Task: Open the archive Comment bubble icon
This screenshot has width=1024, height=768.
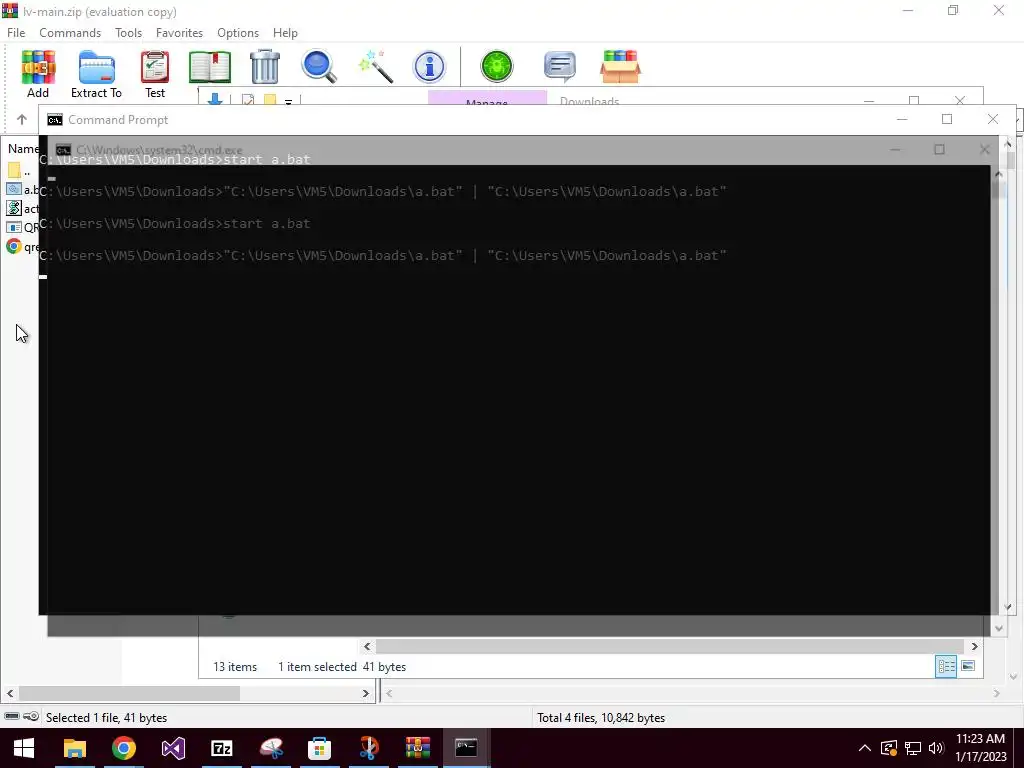Action: (560, 67)
